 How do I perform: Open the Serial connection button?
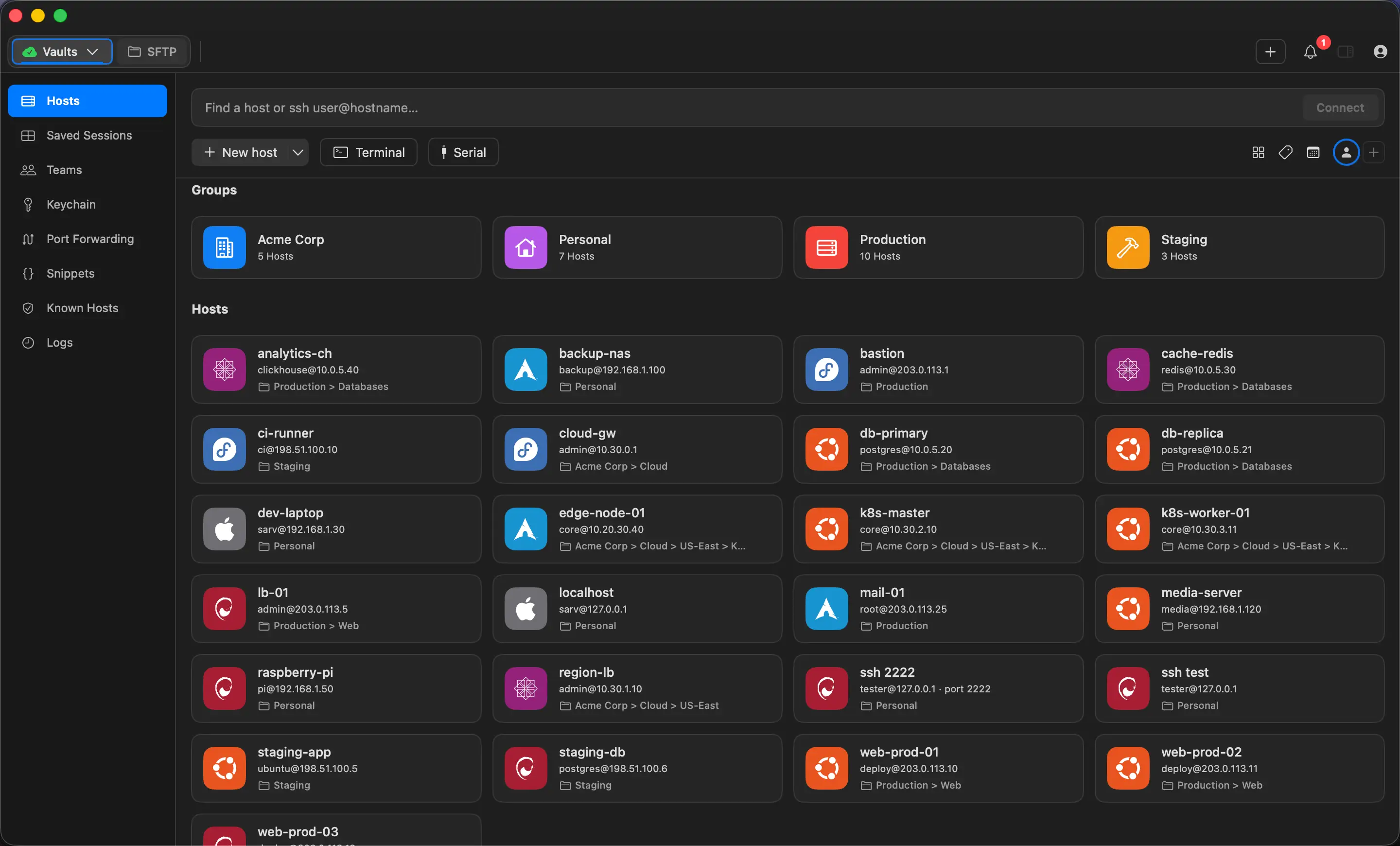(x=463, y=152)
